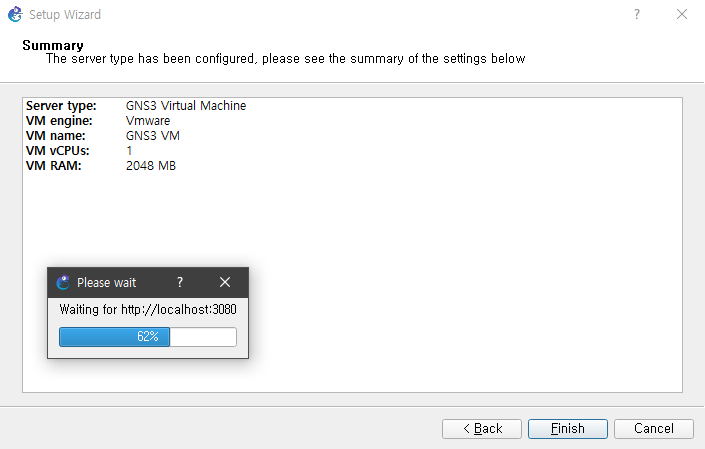The height and width of the screenshot is (449, 705).
Task: Click the 'server type has been configured' subtitle
Action: (286, 59)
